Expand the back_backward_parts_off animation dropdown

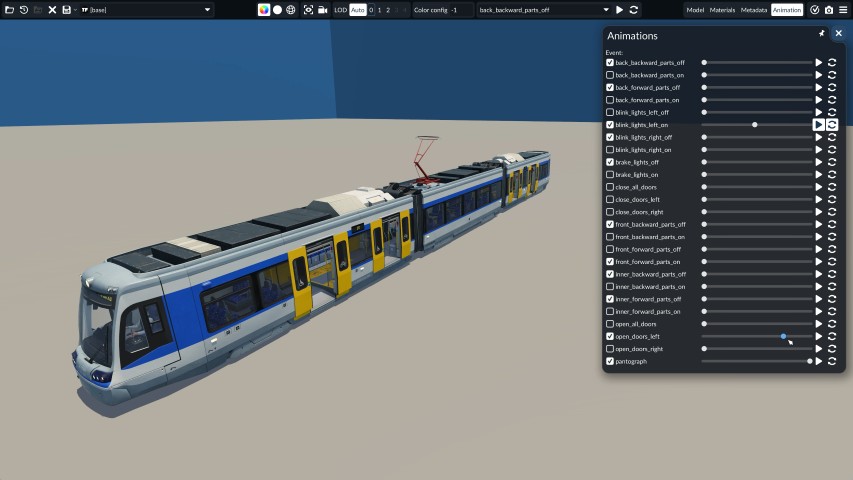click(543, 10)
